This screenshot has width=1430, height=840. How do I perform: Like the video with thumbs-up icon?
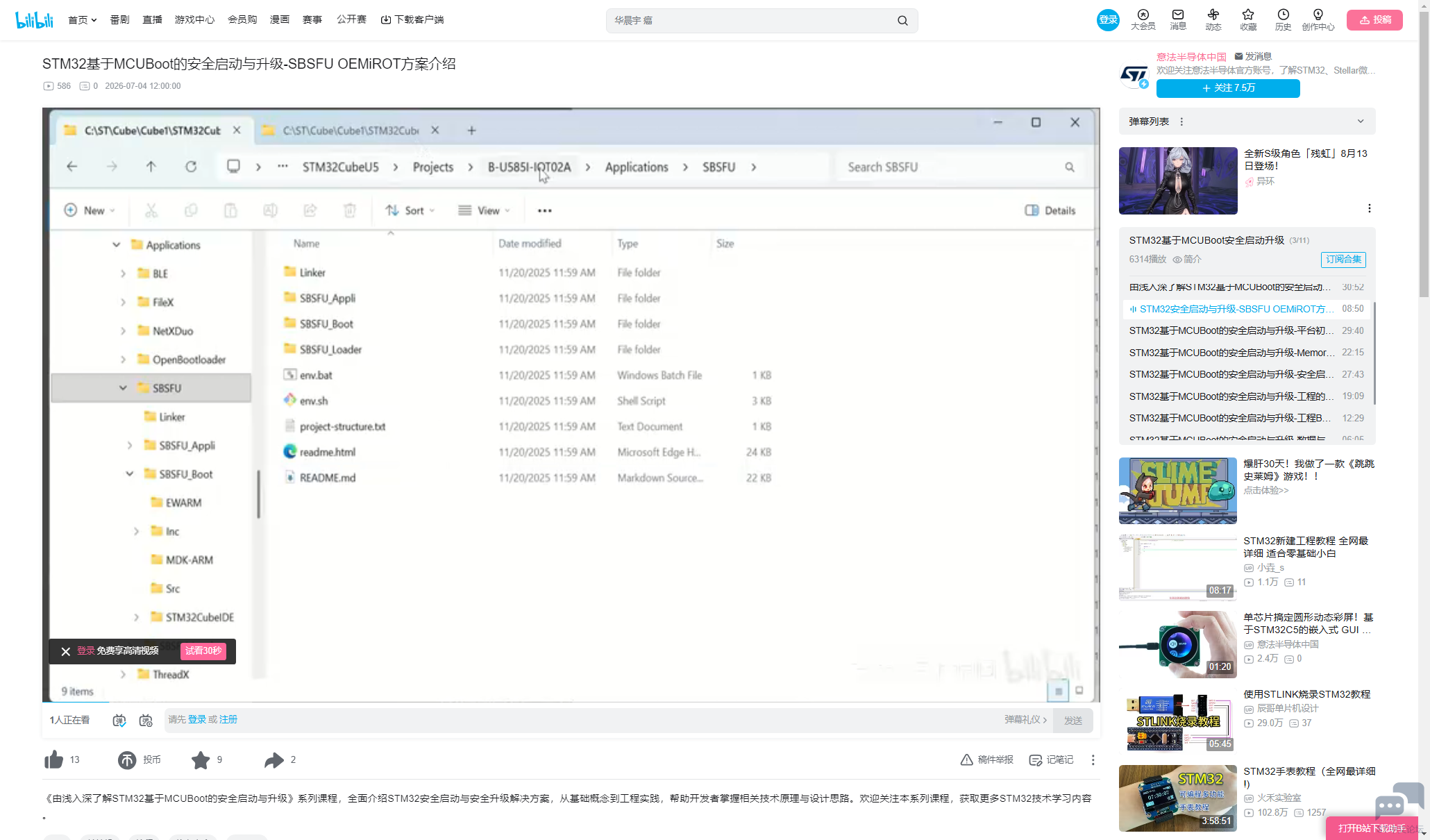(x=53, y=760)
